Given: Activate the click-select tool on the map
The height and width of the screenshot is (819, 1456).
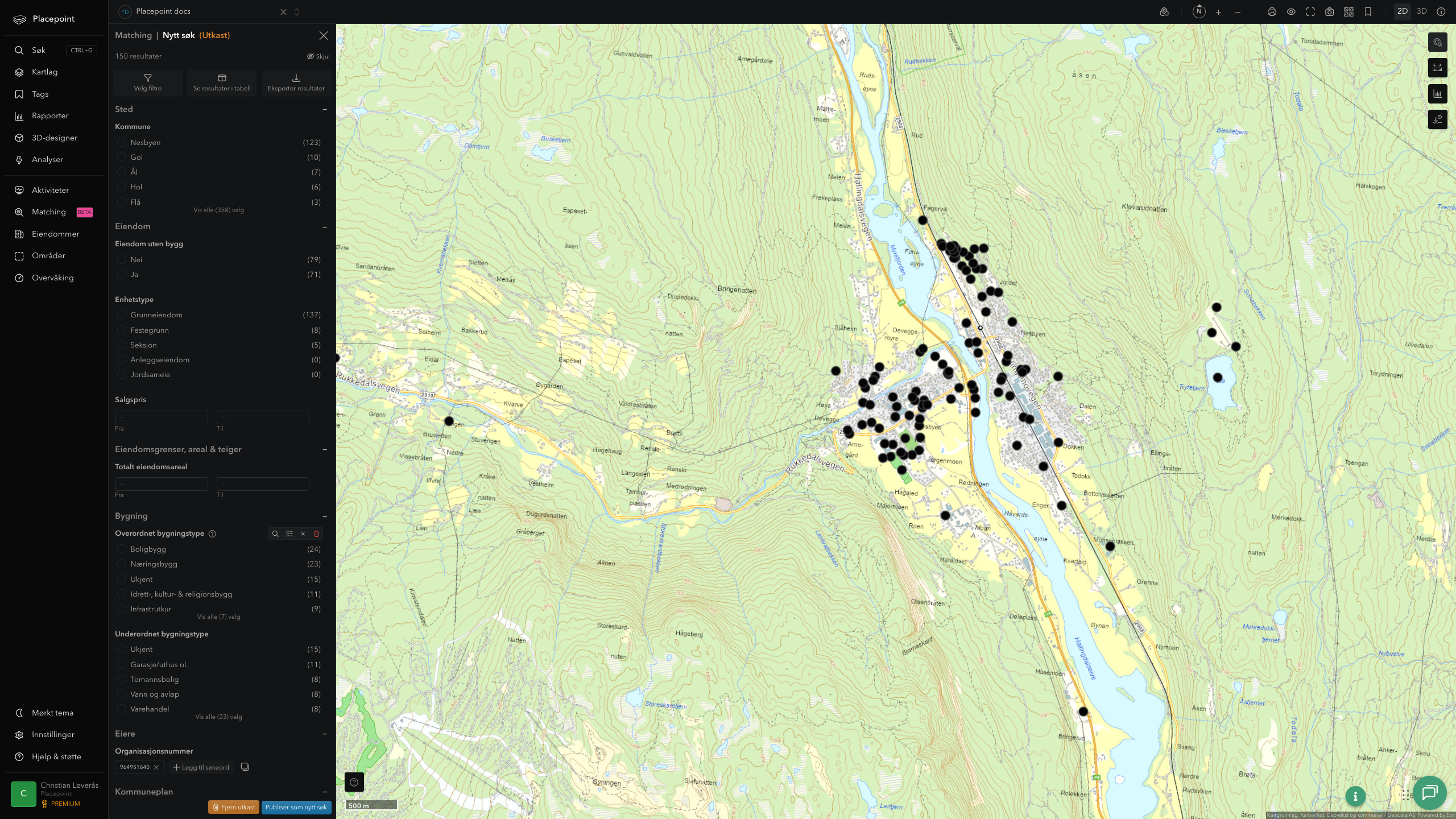Looking at the screenshot, I should point(1437,42).
